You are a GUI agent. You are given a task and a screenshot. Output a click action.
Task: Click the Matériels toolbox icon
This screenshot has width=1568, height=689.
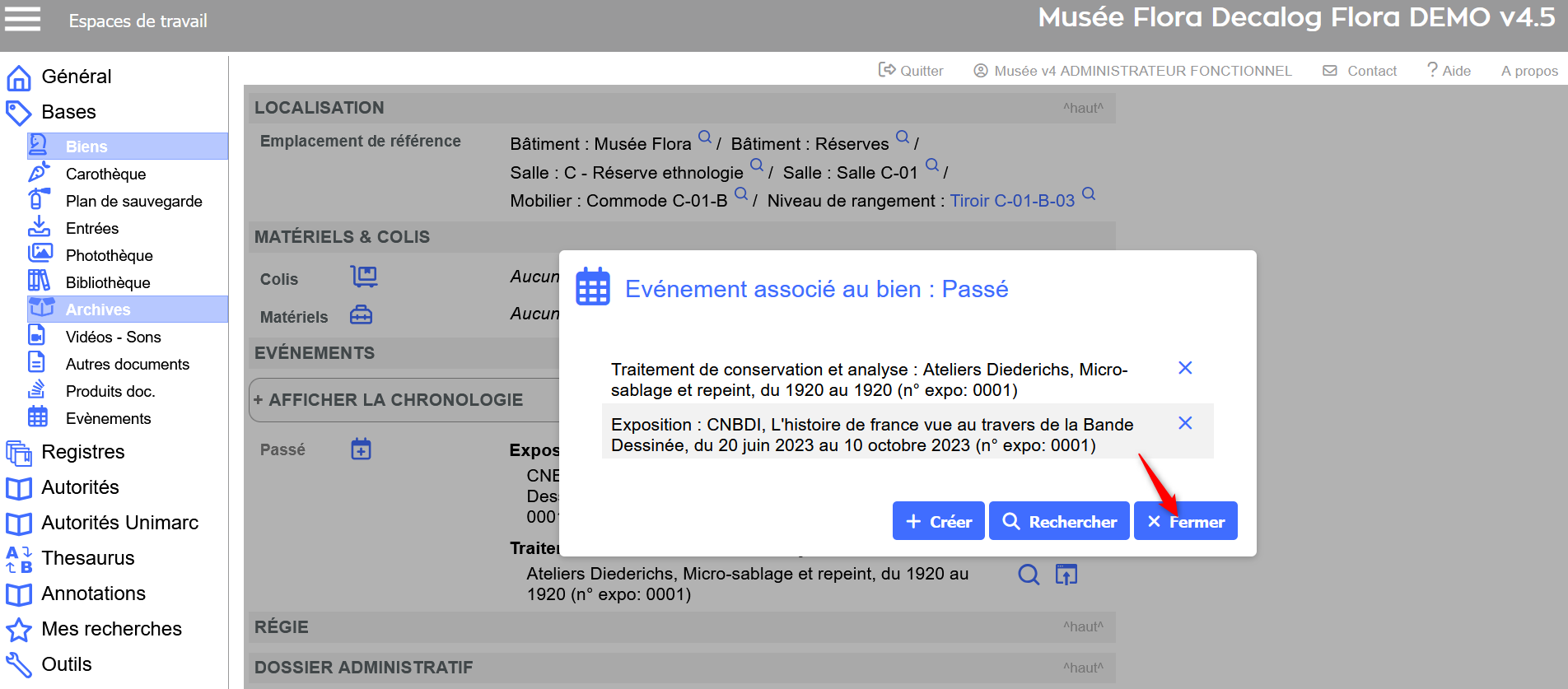tap(361, 315)
